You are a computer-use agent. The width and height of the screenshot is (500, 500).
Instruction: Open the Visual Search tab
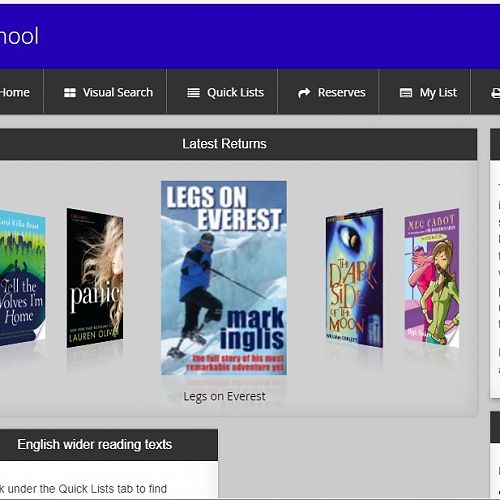[x=105, y=92]
